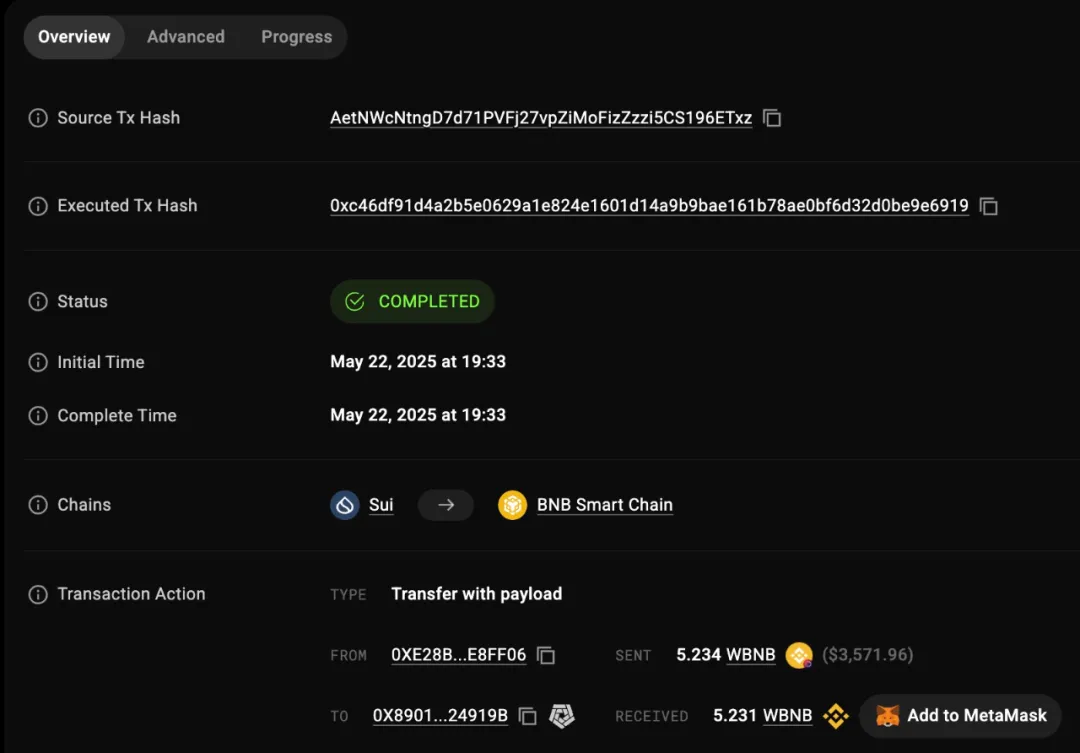Open the BNB Smart Chain link
Screen dimensions: 1080x753
[604, 505]
